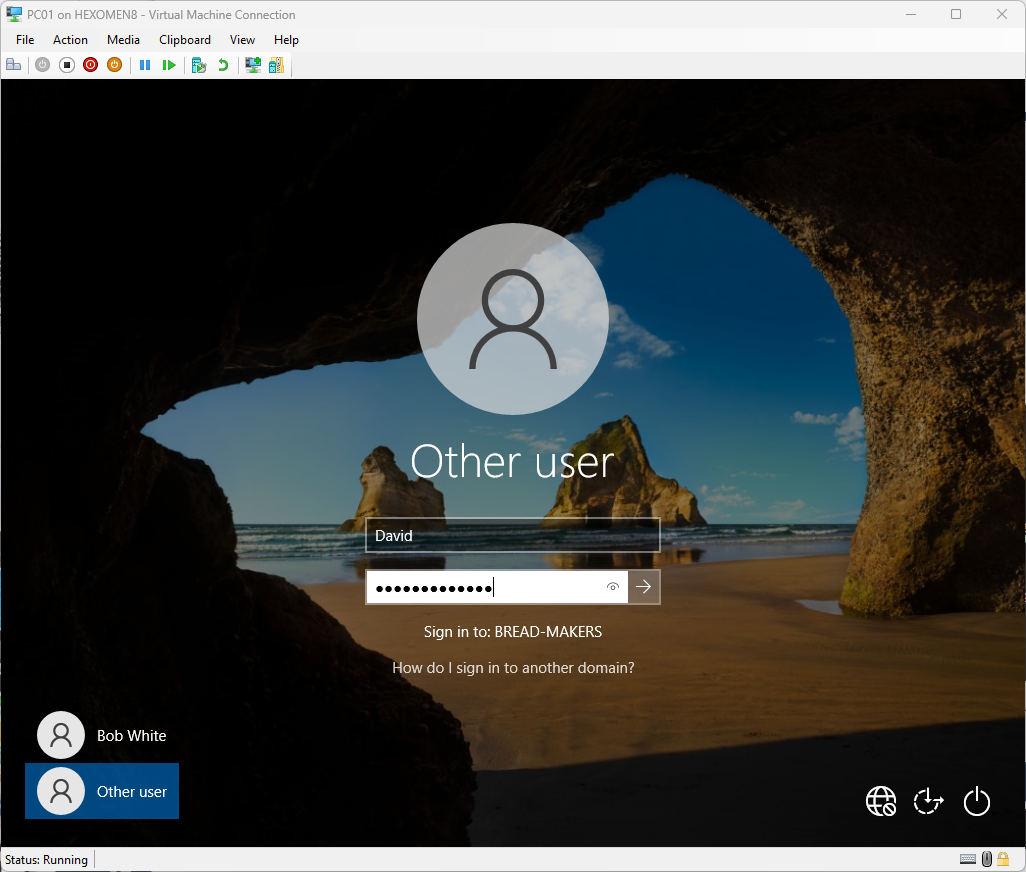Click the padlock icon in the status bar
This screenshot has width=1026, height=872.
(x=1002, y=859)
